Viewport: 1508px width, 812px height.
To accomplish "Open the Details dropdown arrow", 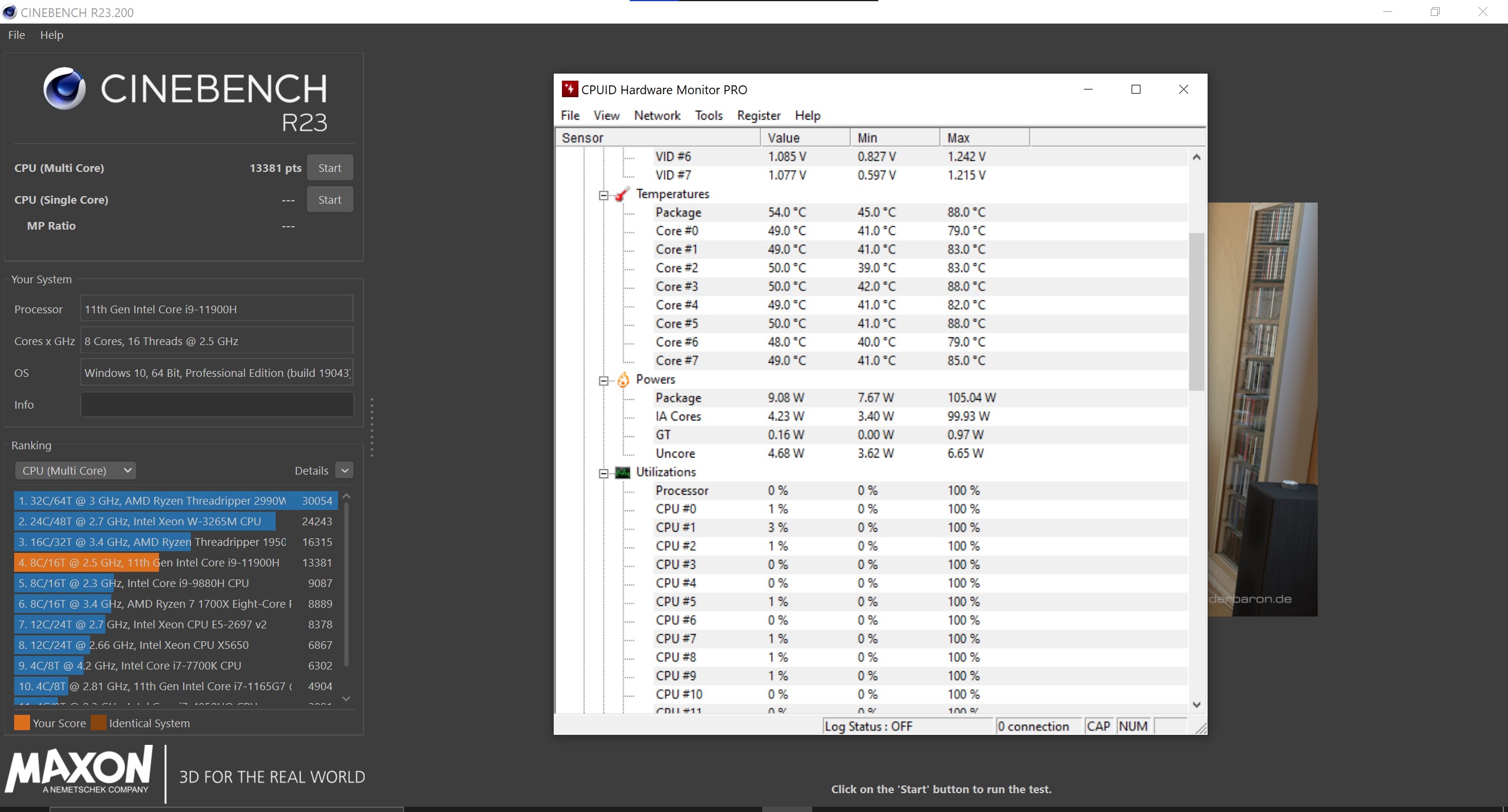I will click(345, 470).
